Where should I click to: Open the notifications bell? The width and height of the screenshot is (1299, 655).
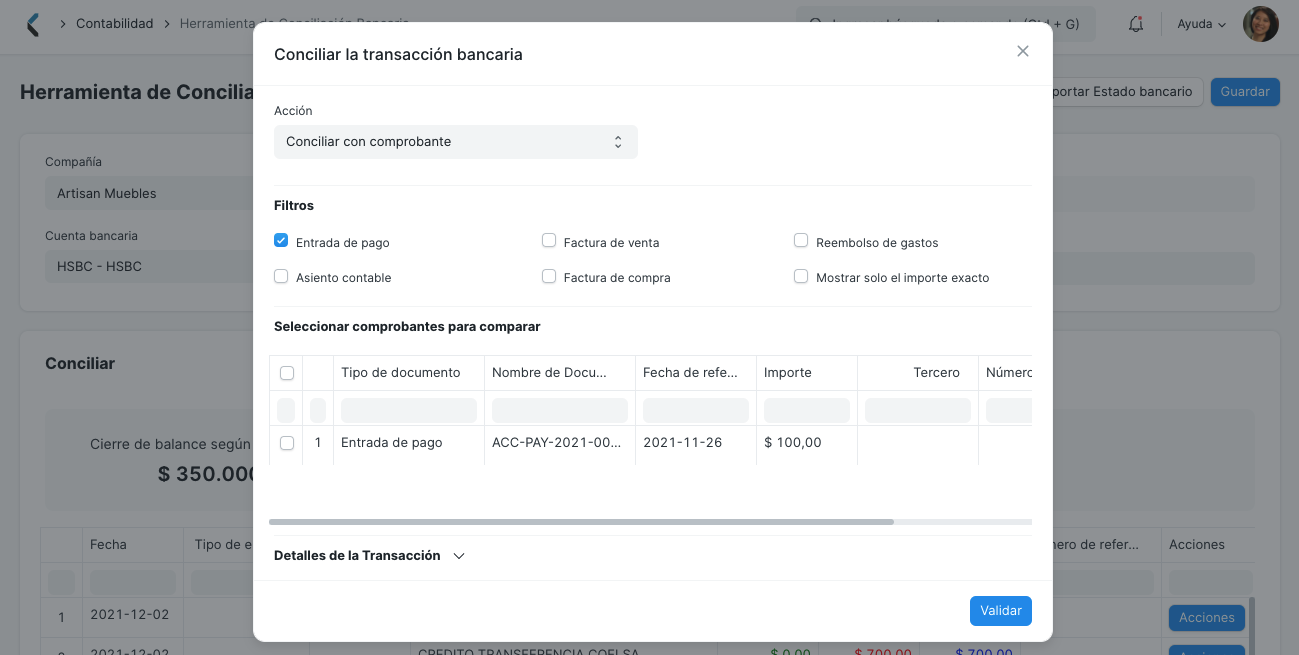coord(1135,24)
